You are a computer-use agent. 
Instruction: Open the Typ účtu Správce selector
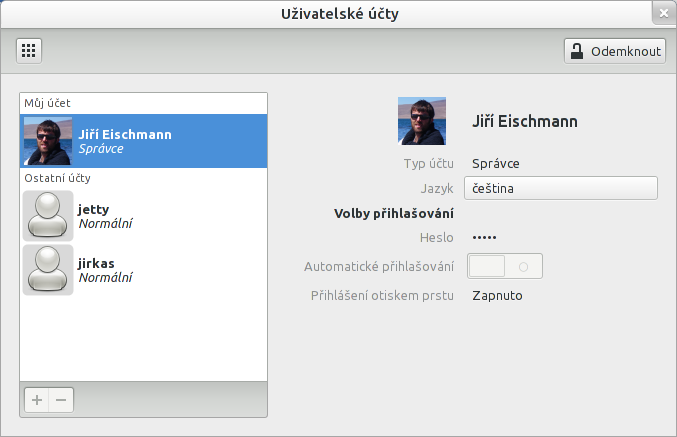(496, 163)
